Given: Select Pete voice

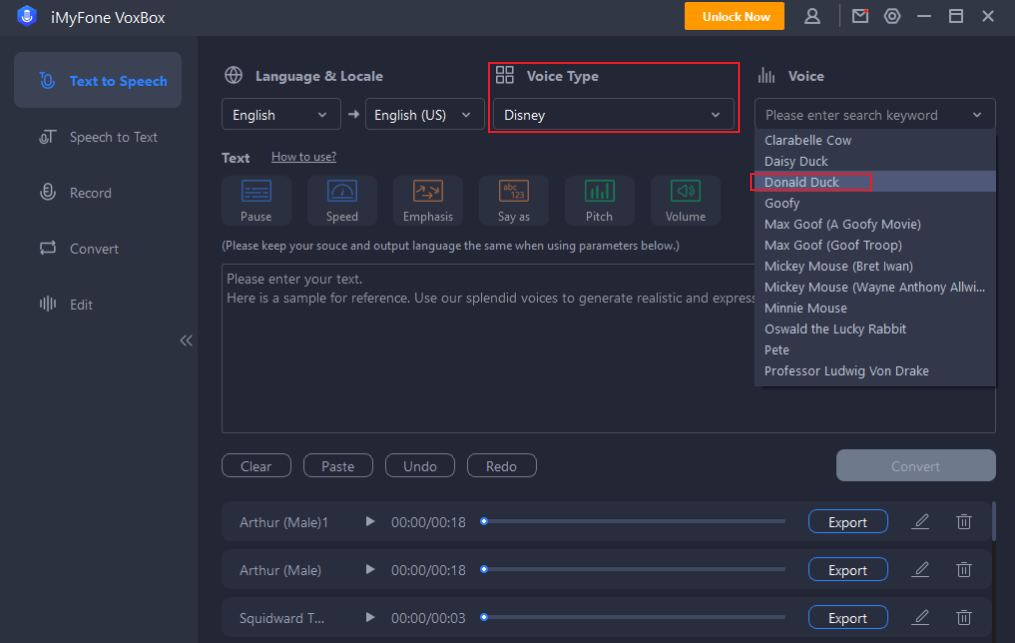Looking at the screenshot, I should pyautogui.click(x=875, y=350).
